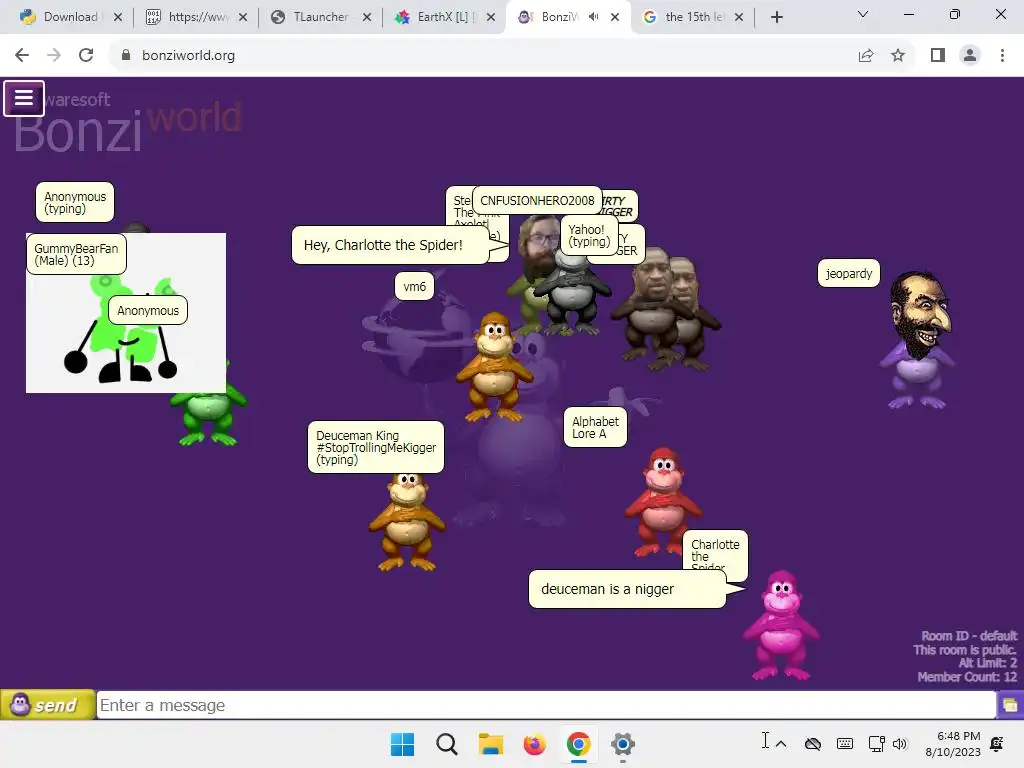Open File Explorer from the taskbar
The width and height of the screenshot is (1024, 768).
[490, 744]
